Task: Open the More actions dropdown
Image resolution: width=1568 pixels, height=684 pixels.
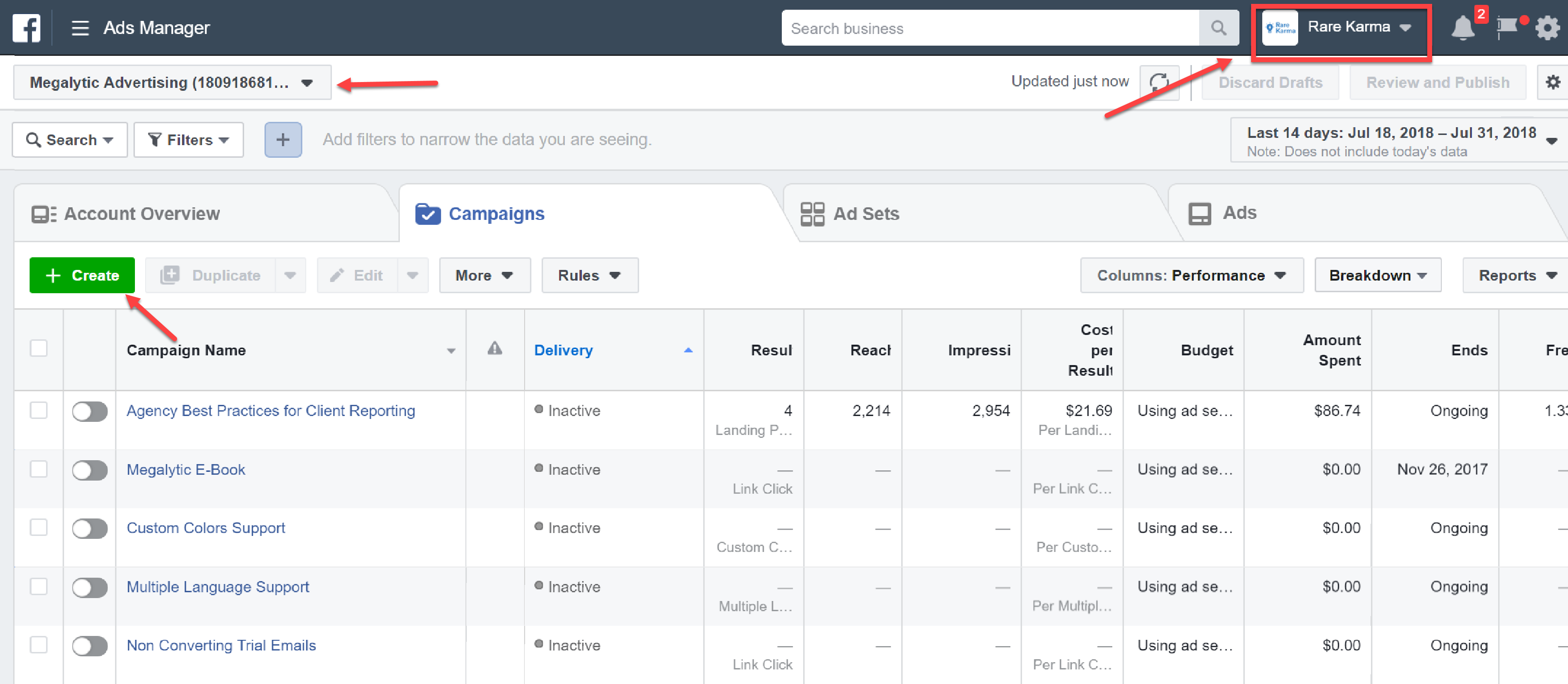Action: pos(484,275)
